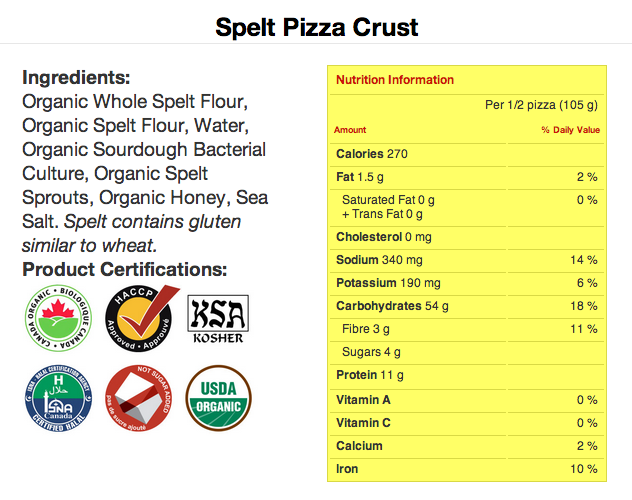This screenshot has width=632, height=500.
Task: Click the Calories 270 row
Action: click(467, 154)
